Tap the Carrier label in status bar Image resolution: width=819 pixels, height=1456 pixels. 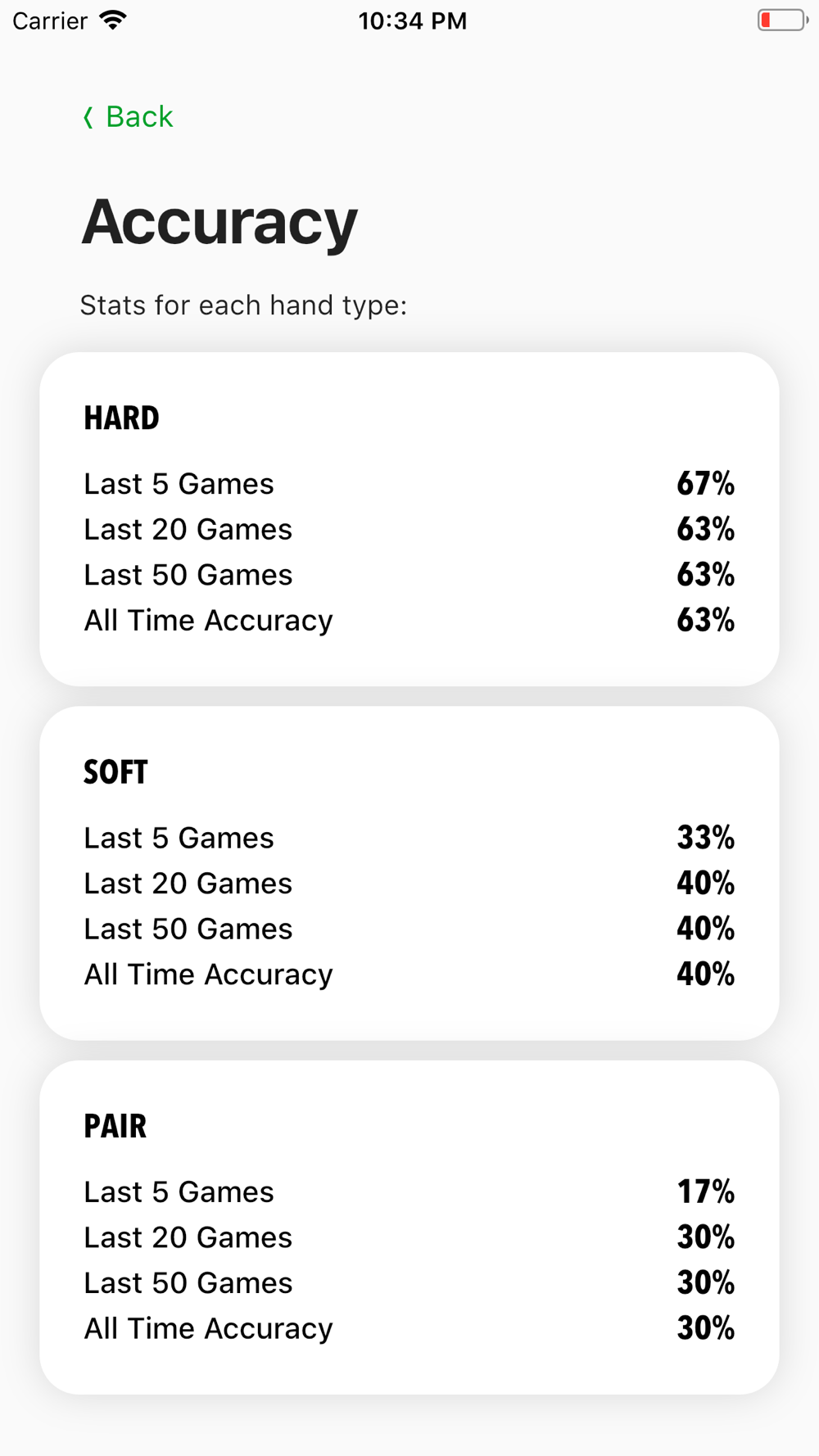click(50, 21)
